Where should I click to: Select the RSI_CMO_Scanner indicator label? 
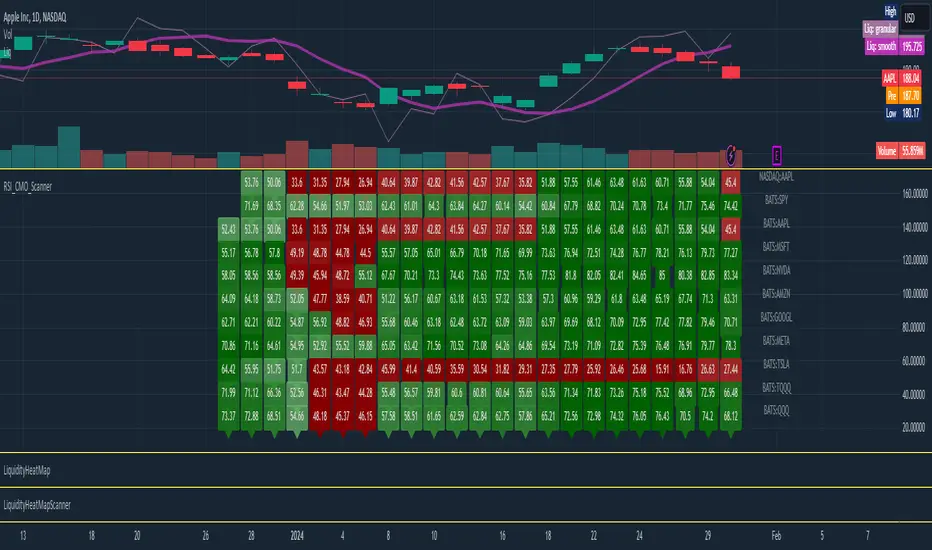(28, 187)
